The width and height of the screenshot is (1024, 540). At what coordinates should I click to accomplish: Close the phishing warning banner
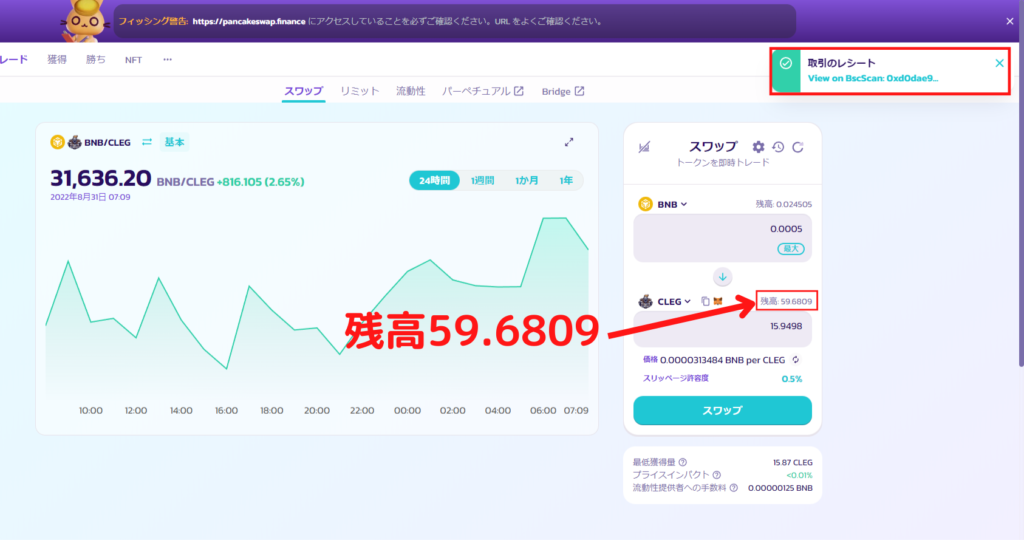coord(1010,21)
